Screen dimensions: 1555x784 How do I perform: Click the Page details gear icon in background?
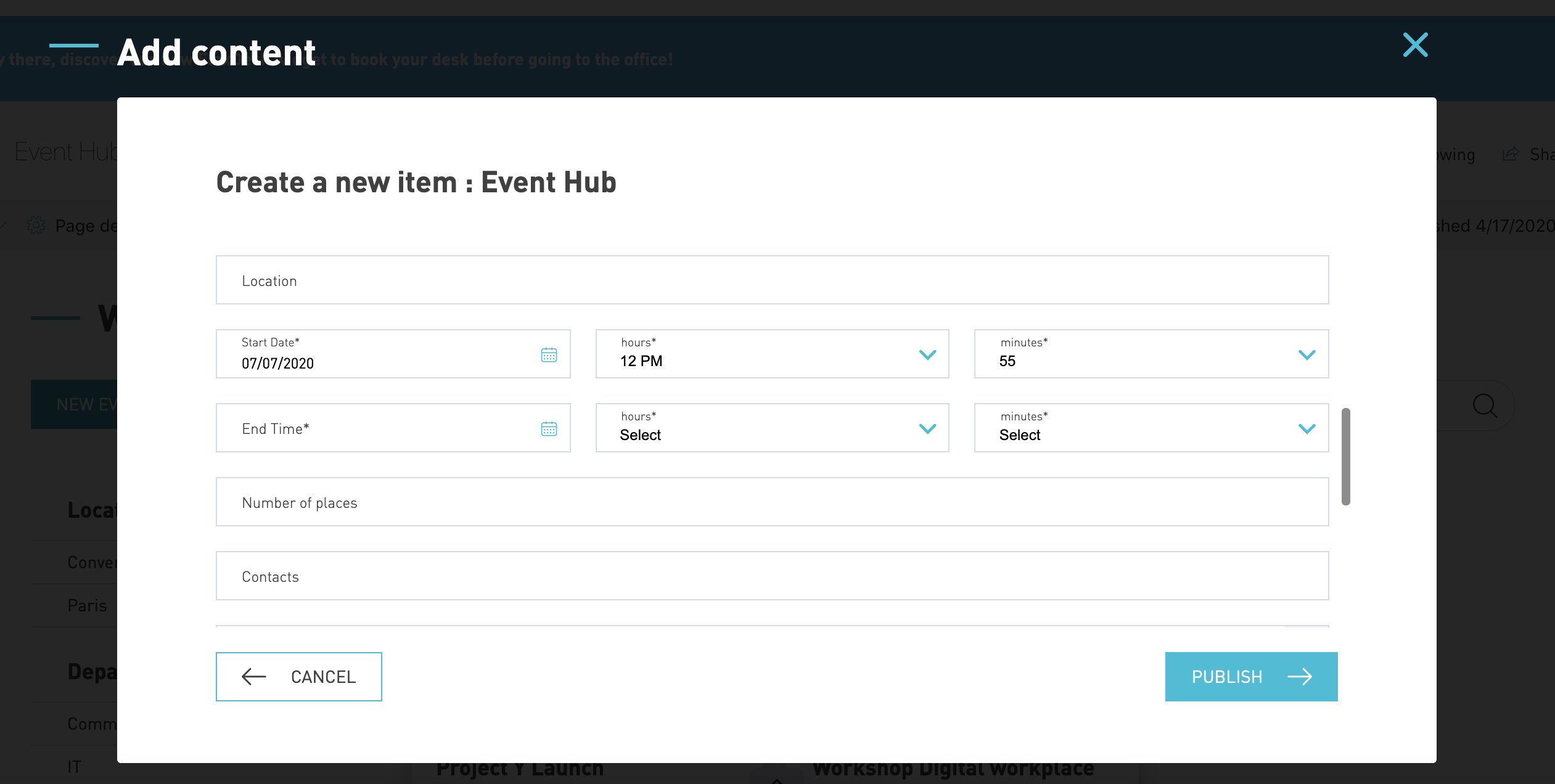(36, 226)
